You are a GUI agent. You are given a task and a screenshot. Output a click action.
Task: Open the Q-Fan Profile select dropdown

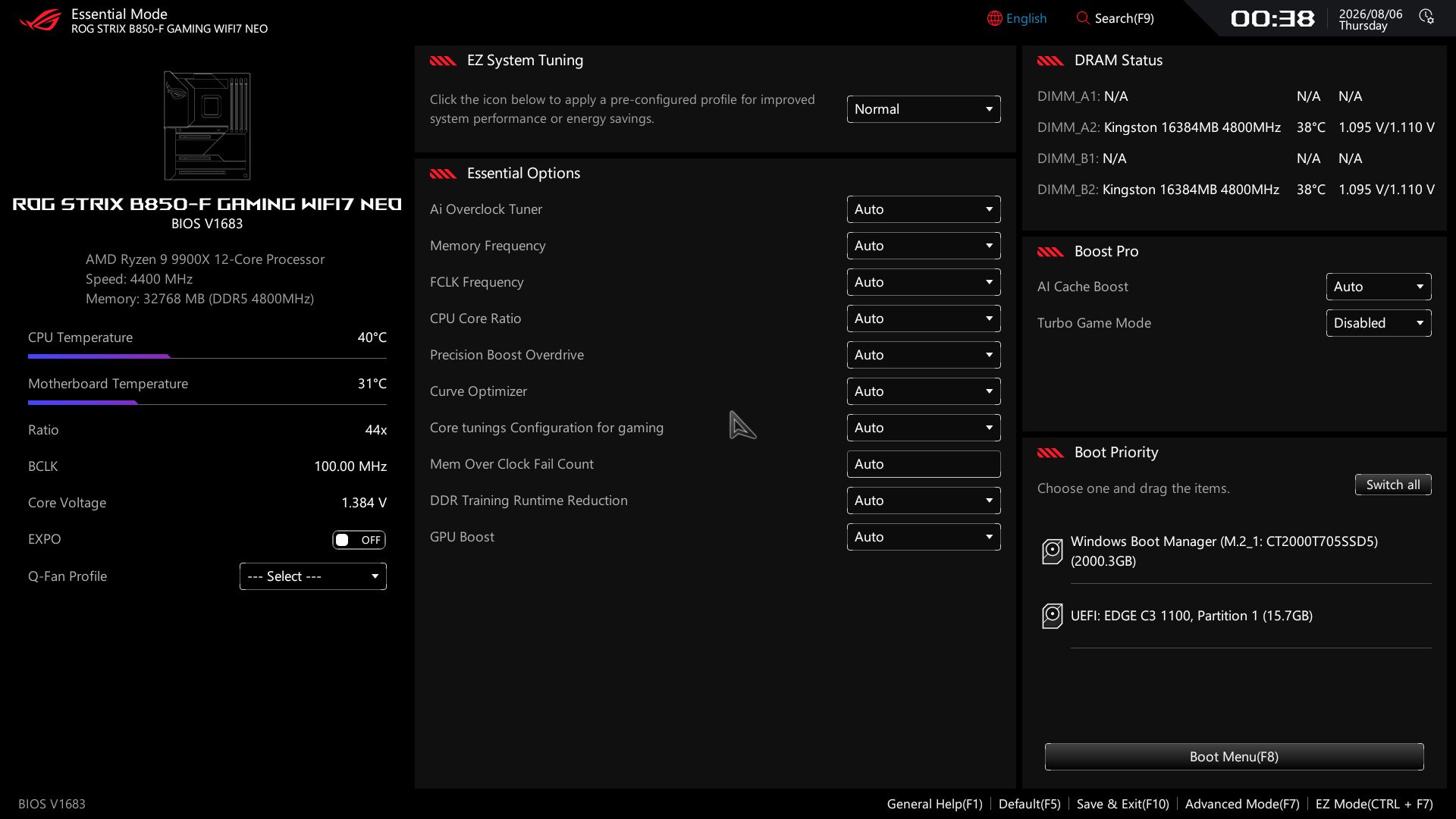pyautogui.click(x=313, y=576)
